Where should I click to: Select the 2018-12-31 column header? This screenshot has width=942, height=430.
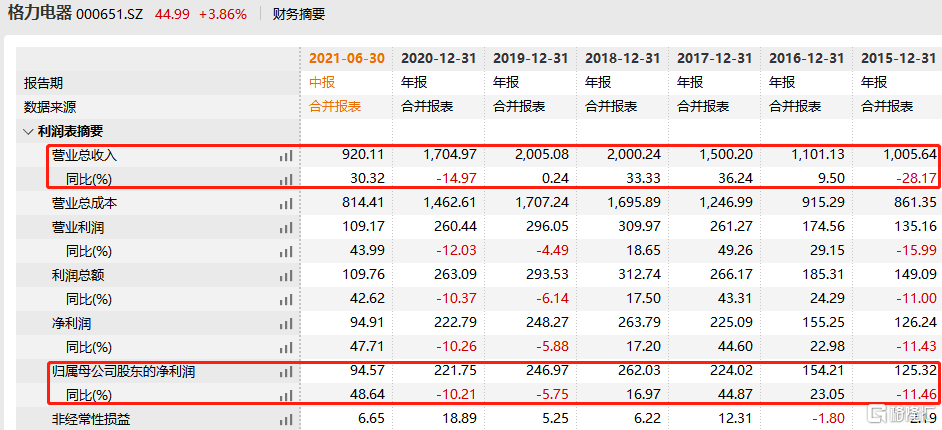[622, 58]
